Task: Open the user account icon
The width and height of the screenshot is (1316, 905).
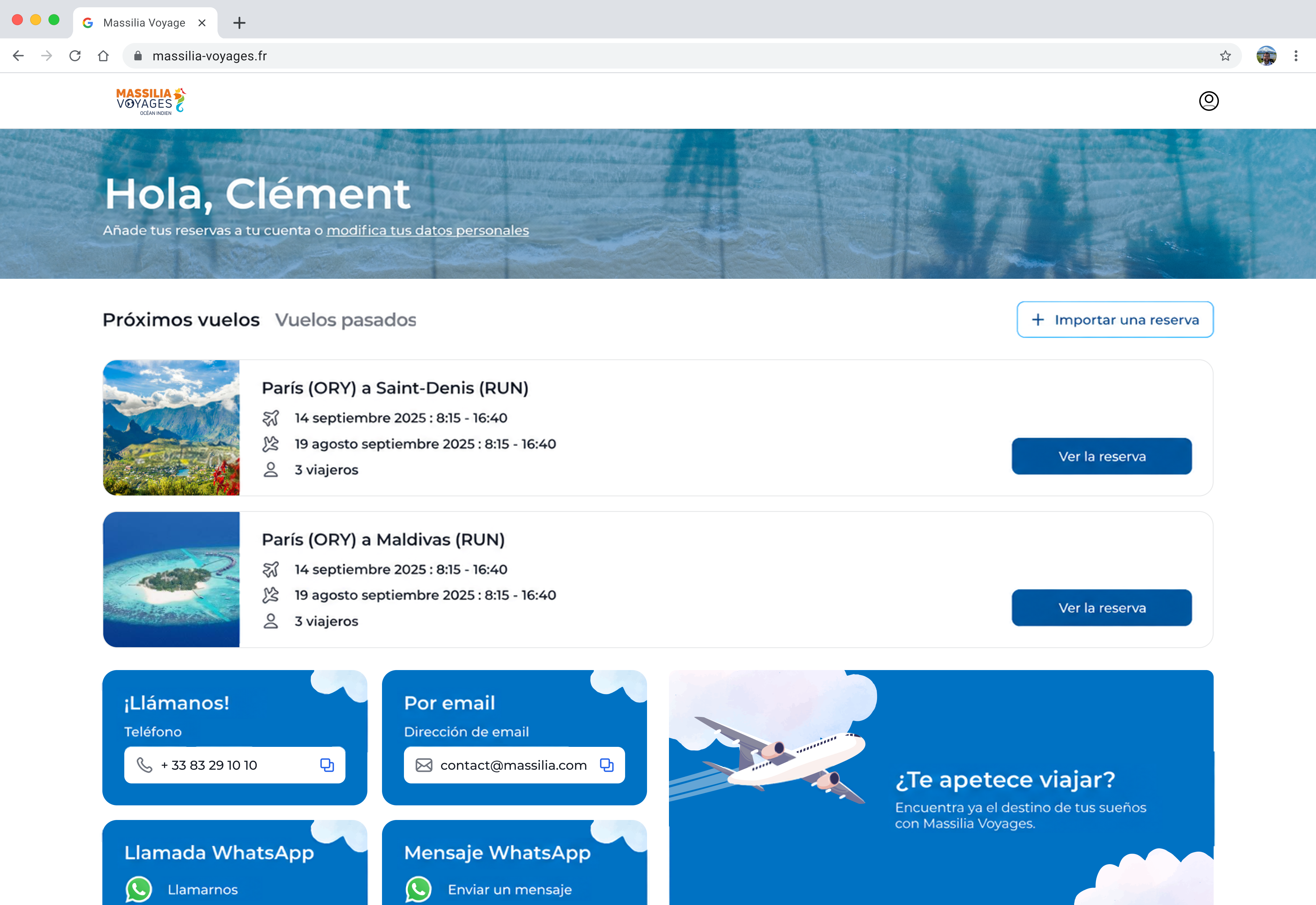Action: (1208, 101)
